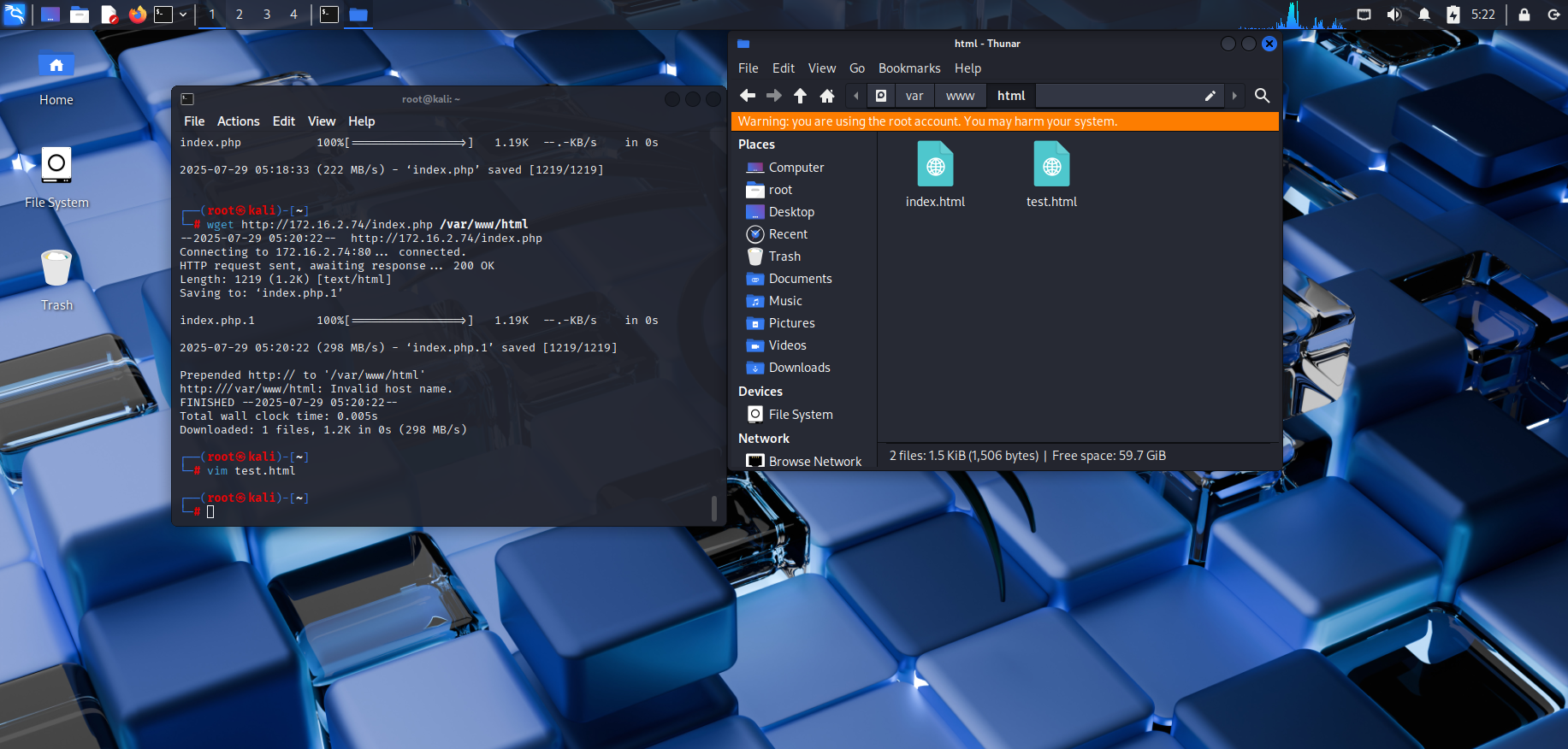Open Thunar File menu
The height and width of the screenshot is (749, 1568).
tap(748, 68)
